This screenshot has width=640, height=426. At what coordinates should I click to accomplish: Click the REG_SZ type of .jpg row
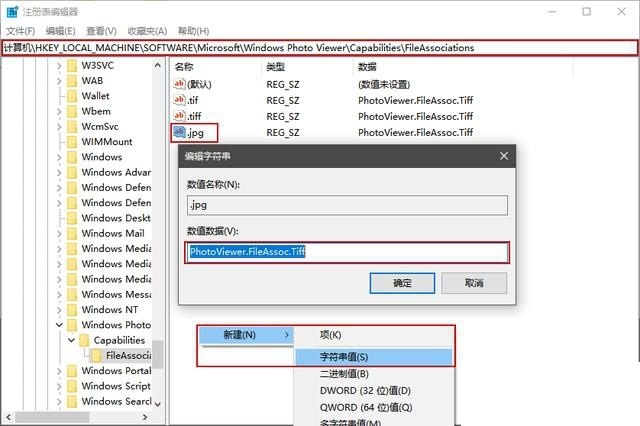(x=283, y=133)
